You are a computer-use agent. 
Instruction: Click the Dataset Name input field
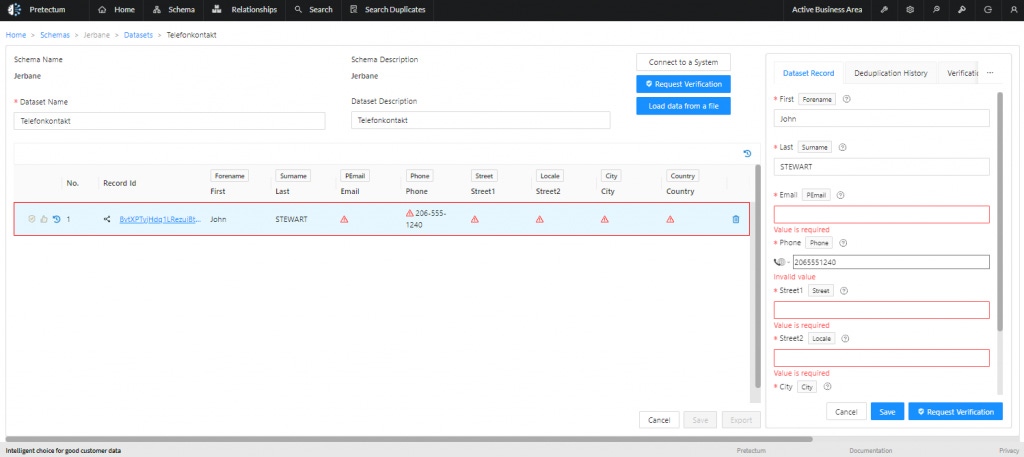[169, 121]
